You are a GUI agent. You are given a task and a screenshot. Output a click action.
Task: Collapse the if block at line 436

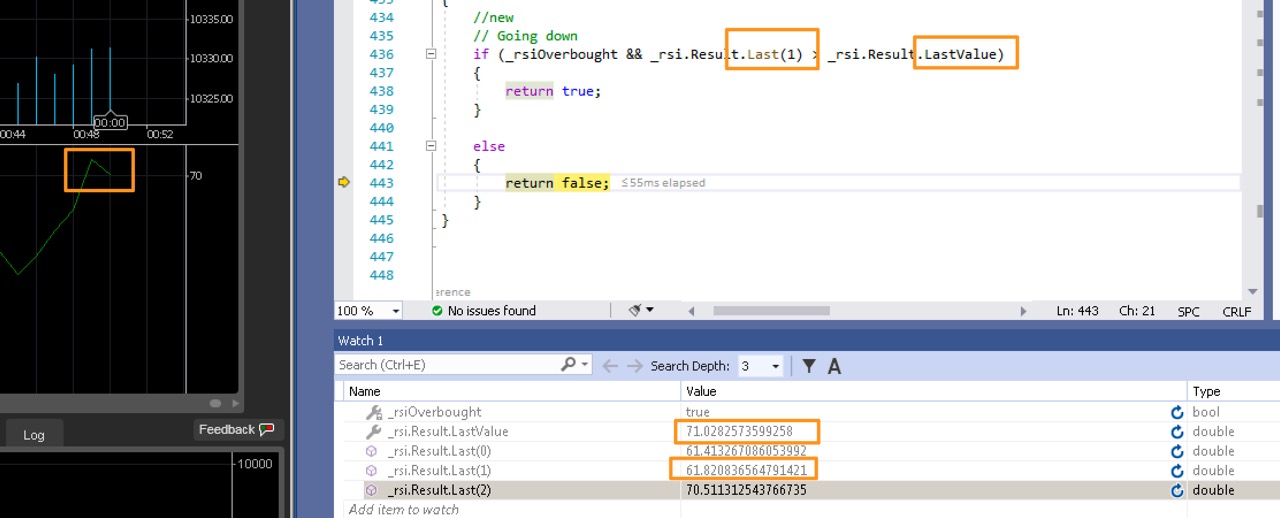coord(431,54)
